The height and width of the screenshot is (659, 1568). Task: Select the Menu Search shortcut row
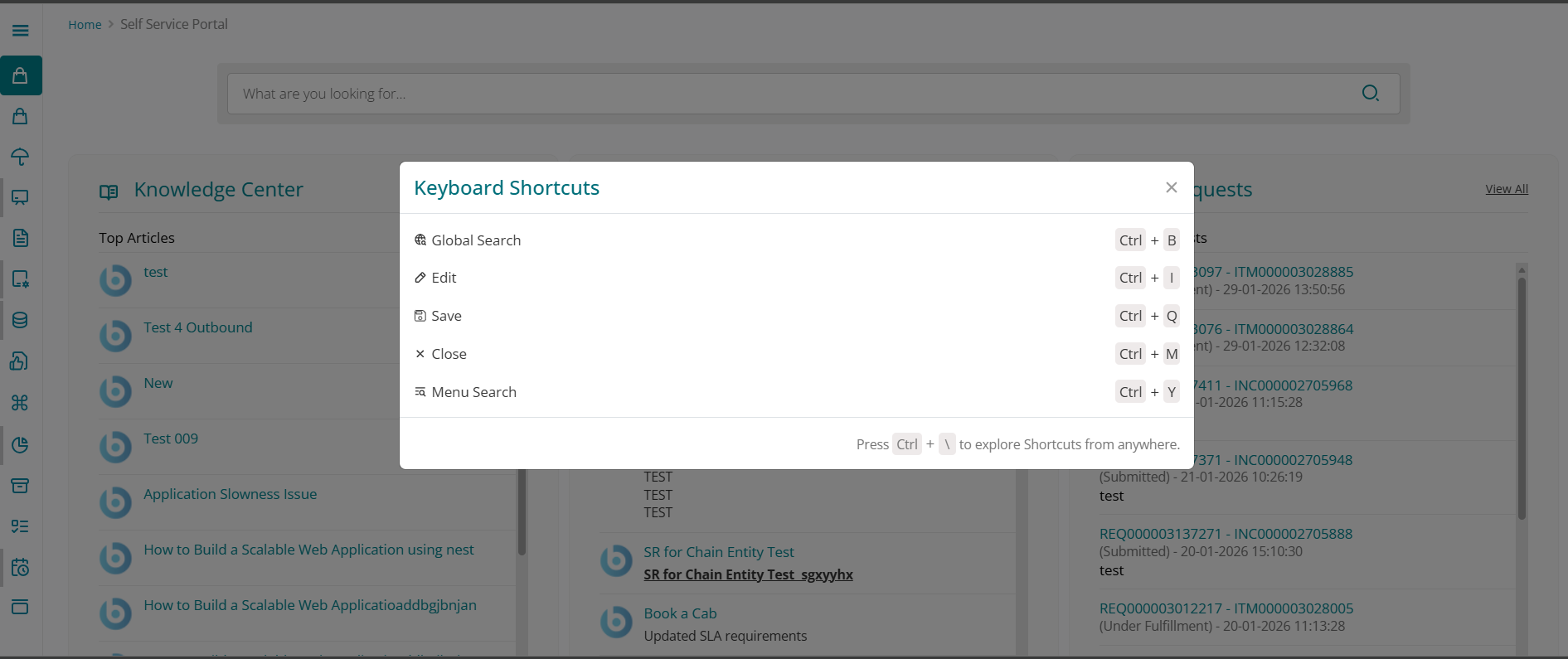point(473,392)
